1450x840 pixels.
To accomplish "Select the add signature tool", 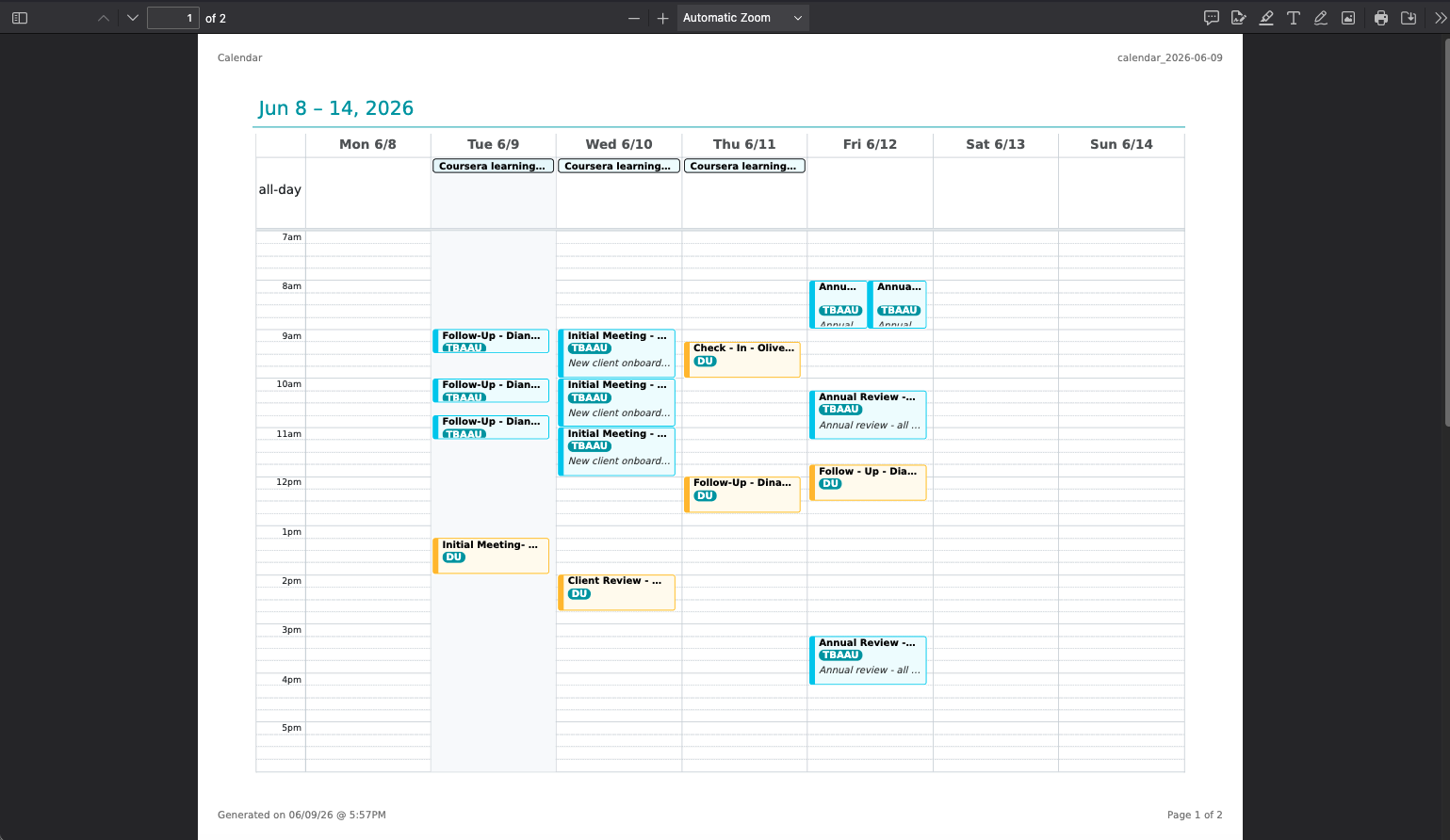I will click(1239, 18).
